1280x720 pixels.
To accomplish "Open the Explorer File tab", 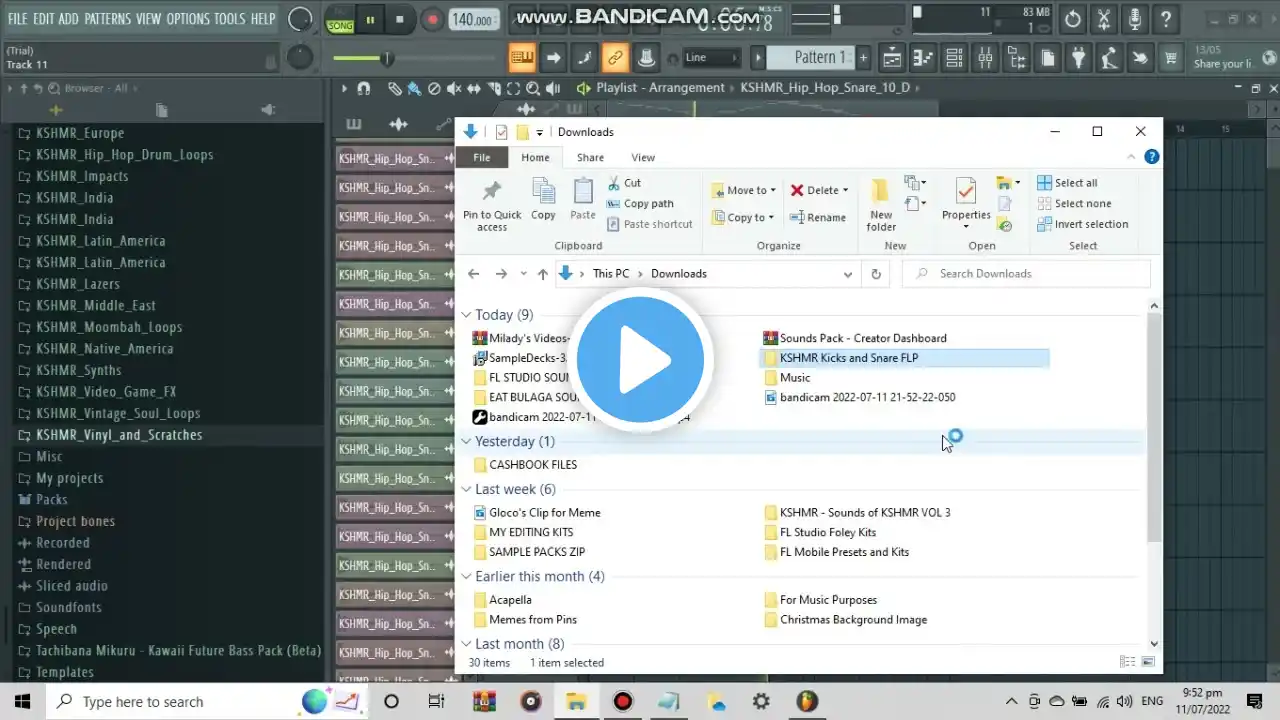I will [482, 157].
